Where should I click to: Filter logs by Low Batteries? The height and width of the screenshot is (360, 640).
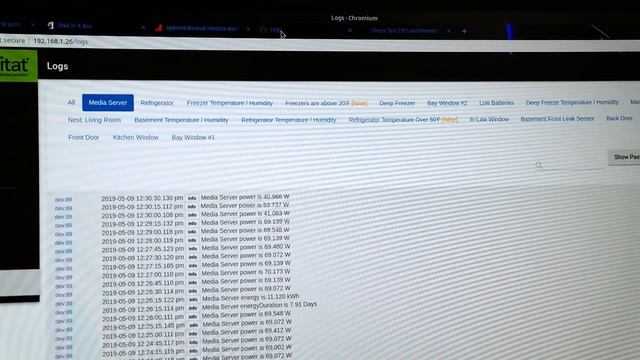pos(496,103)
